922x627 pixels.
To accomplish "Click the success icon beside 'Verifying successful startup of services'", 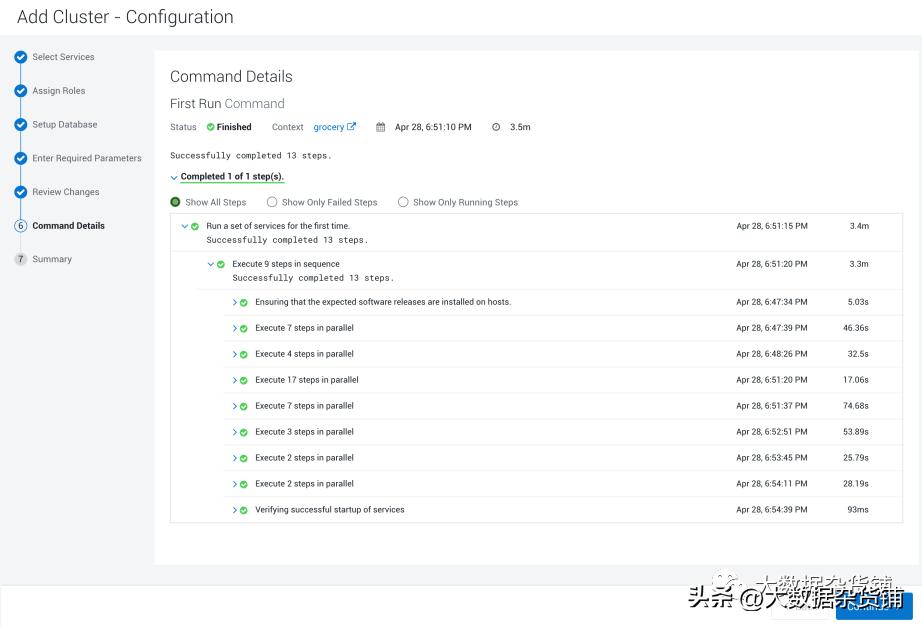I will (x=242, y=509).
